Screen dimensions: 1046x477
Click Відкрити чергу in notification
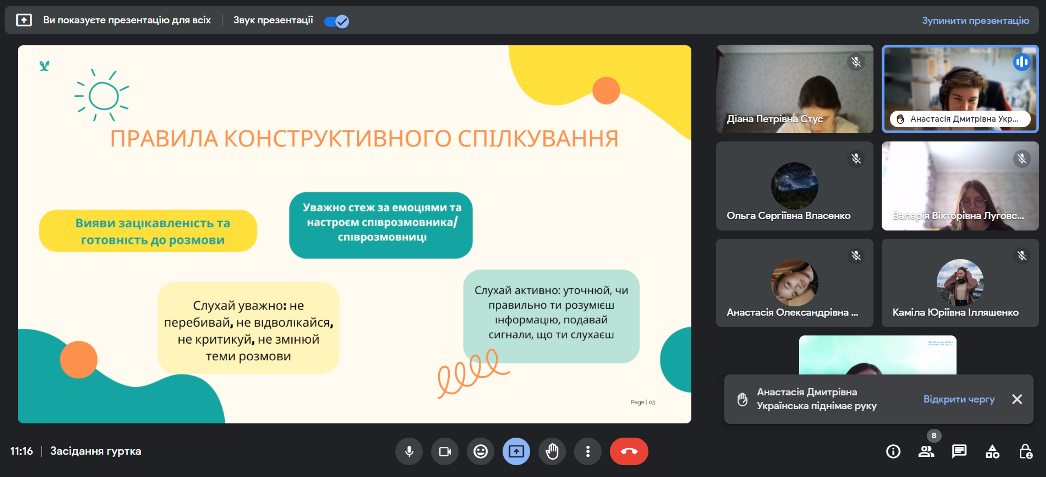(x=958, y=399)
